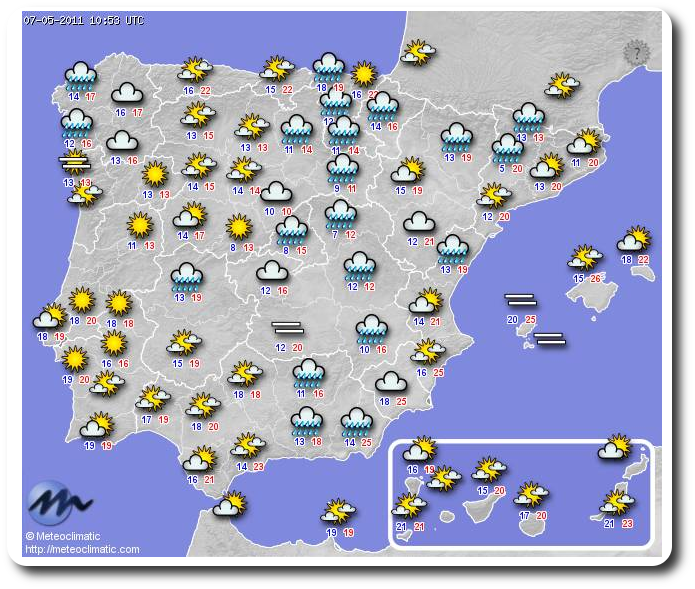Click the Canary Islands inset map
Screen dimensions: 695x589
click(x=521, y=494)
